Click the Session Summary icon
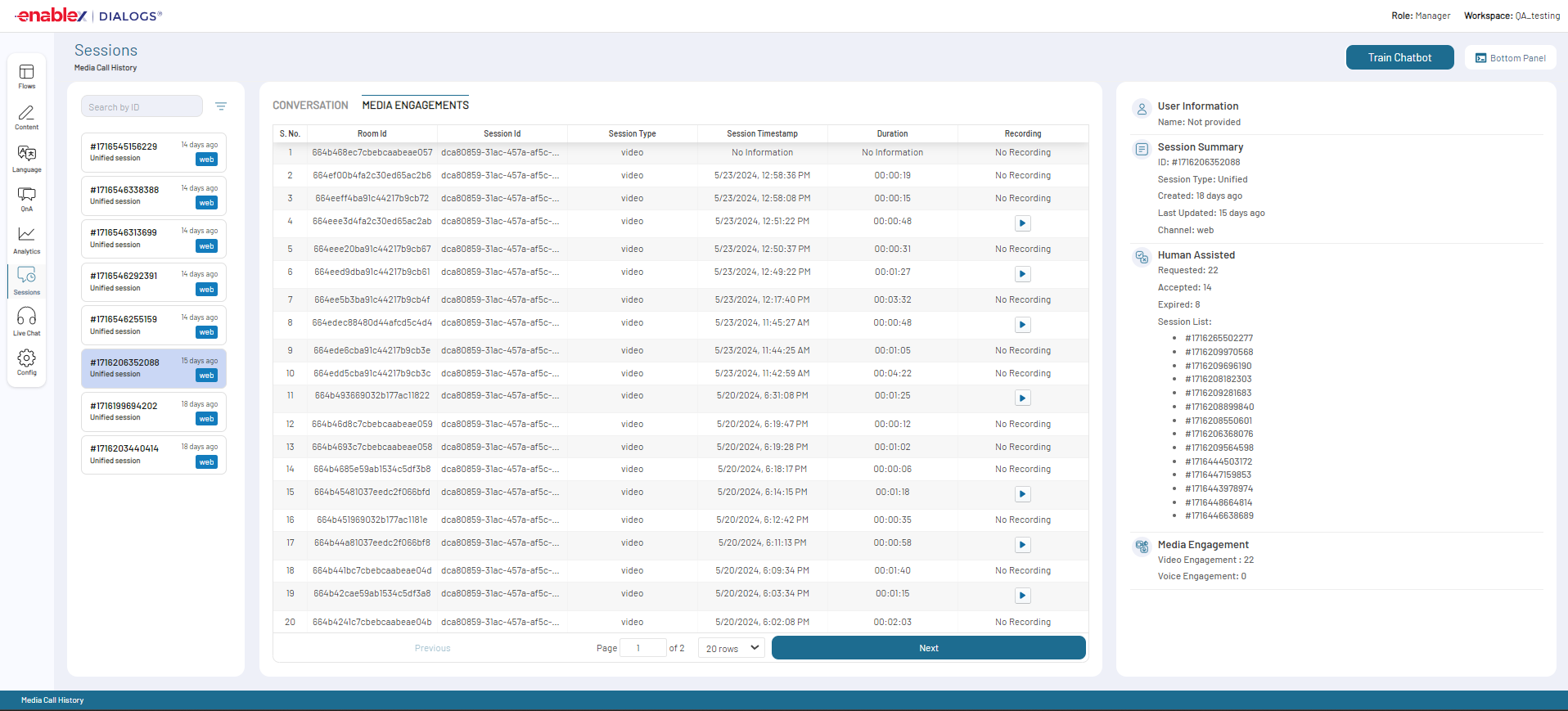Screen dimensions: 1568x711 [x=1142, y=149]
